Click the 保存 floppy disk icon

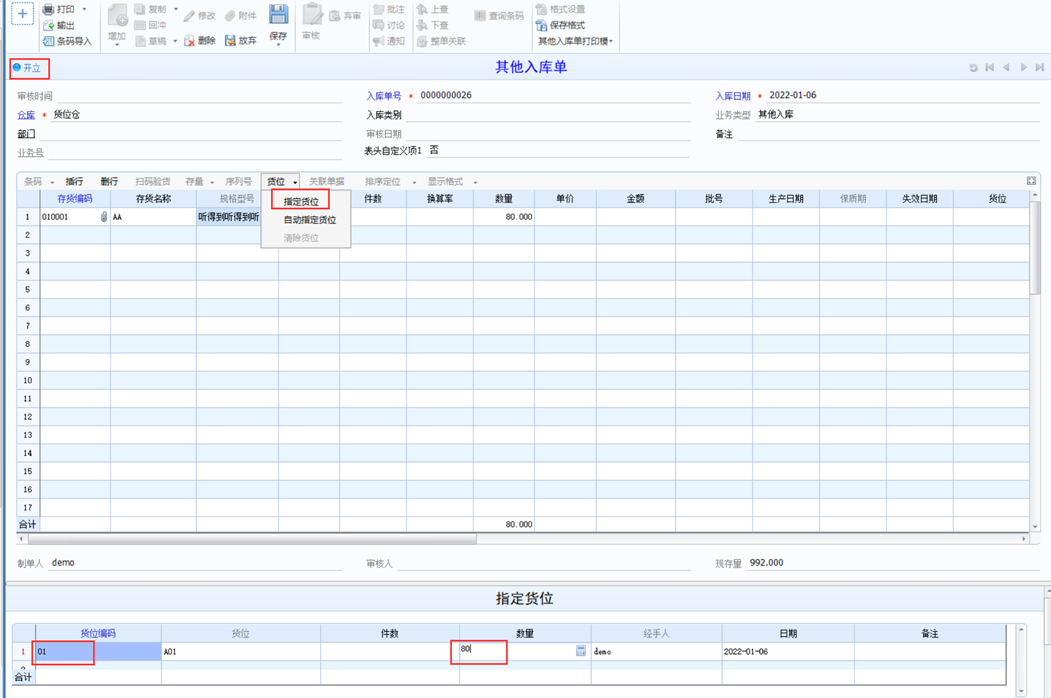[x=278, y=15]
